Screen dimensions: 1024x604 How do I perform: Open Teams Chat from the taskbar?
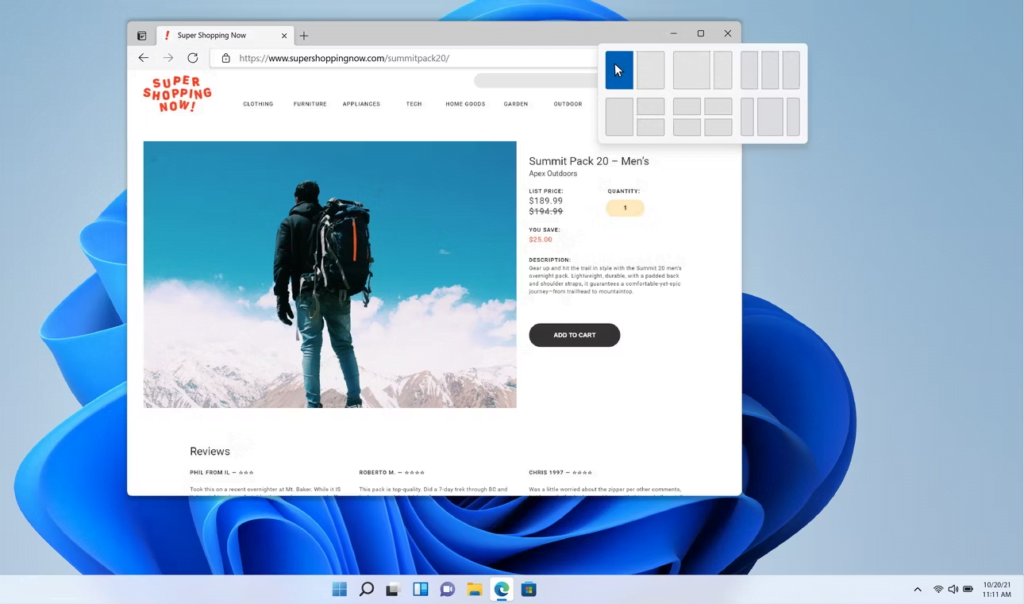pos(446,589)
